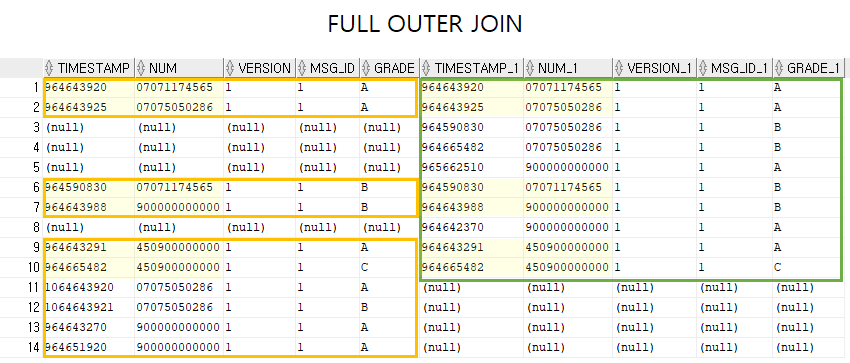This screenshot has width=850, height=363.
Task: Select row number 1 in the grid
Action: (37, 88)
